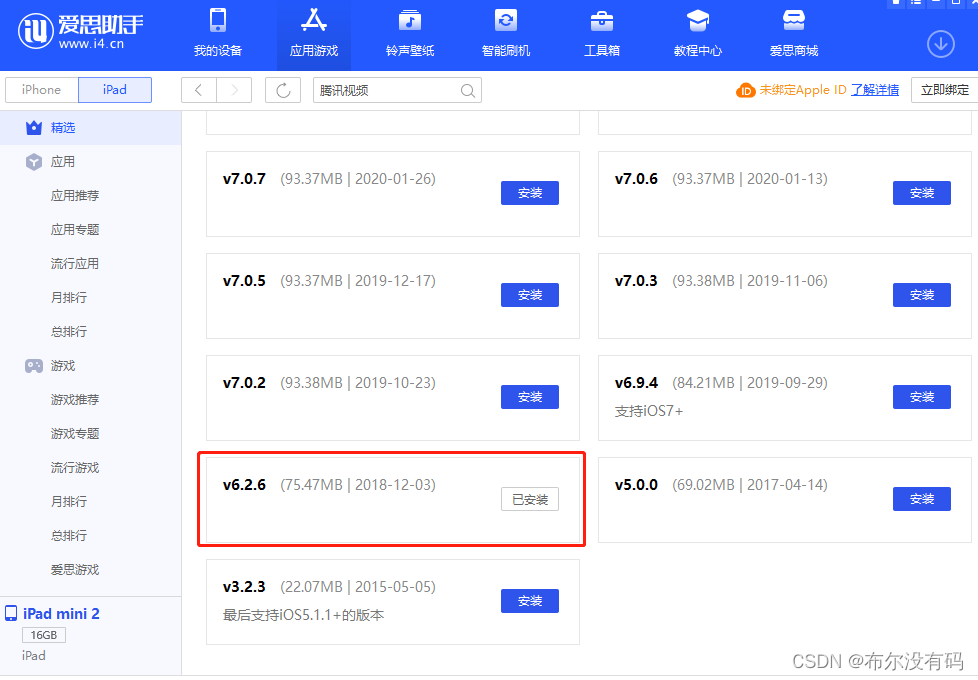Install version v7.0.5
The width and height of the screenshot is (978, 680).
pyautogui.click(x=530, y=295)
